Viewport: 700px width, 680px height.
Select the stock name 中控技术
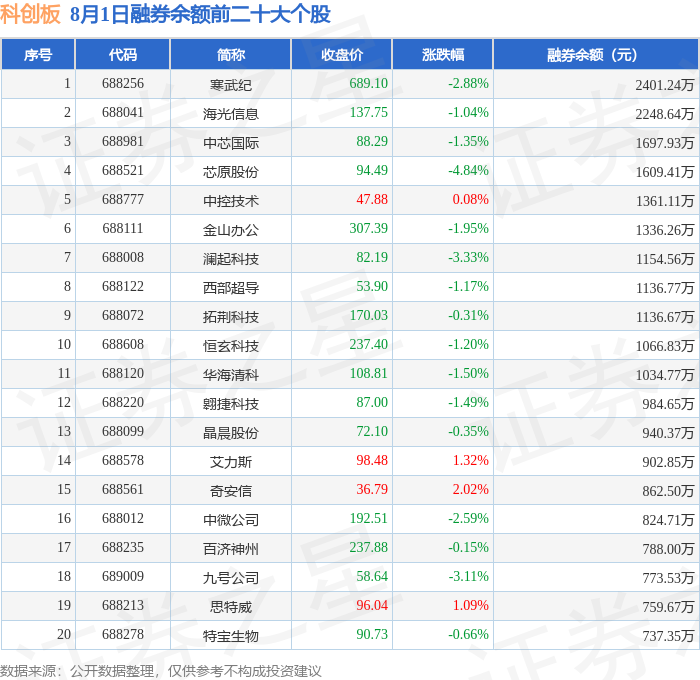(x=231, y=201)
